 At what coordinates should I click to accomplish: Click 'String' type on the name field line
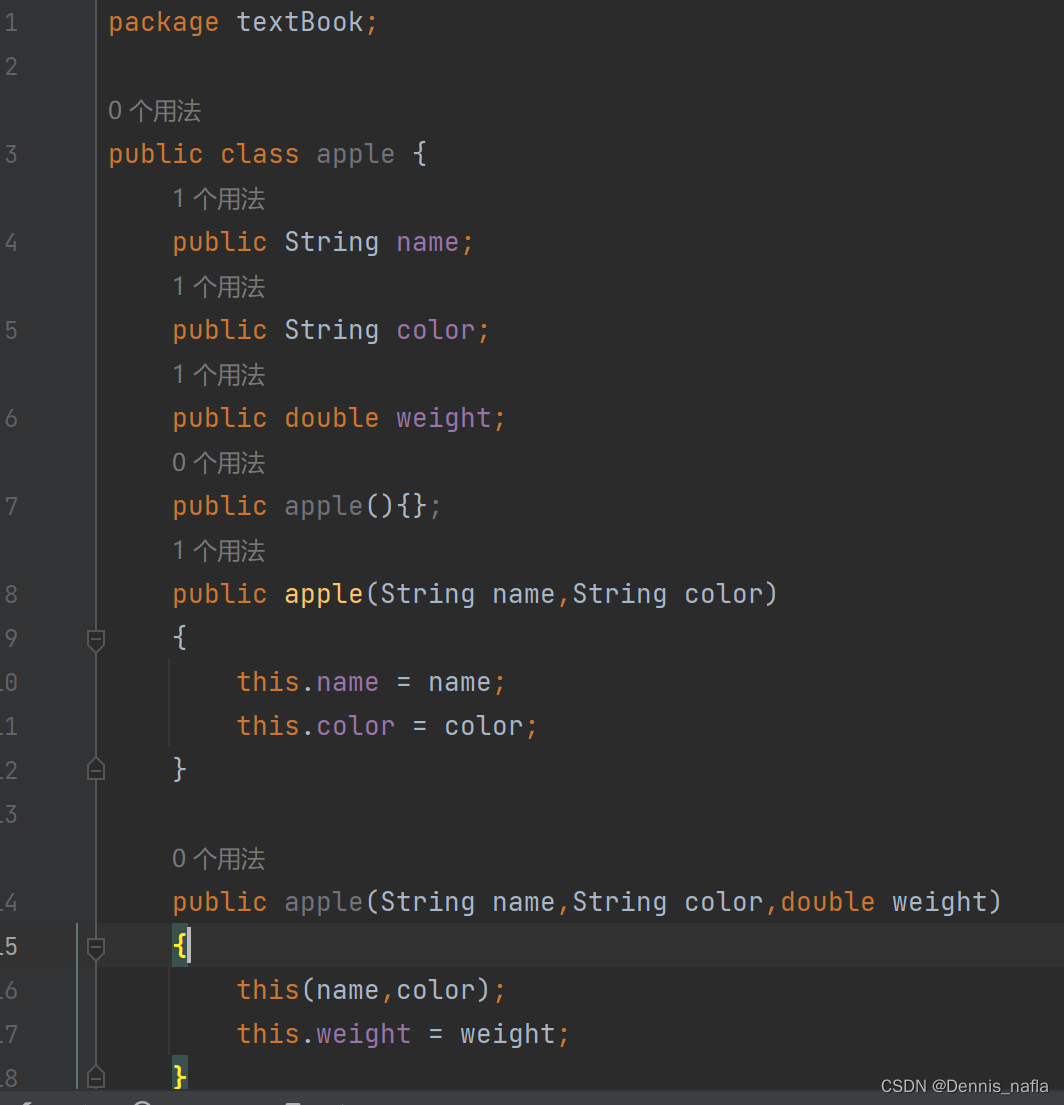pyautogui.click(x=332, y=242)
